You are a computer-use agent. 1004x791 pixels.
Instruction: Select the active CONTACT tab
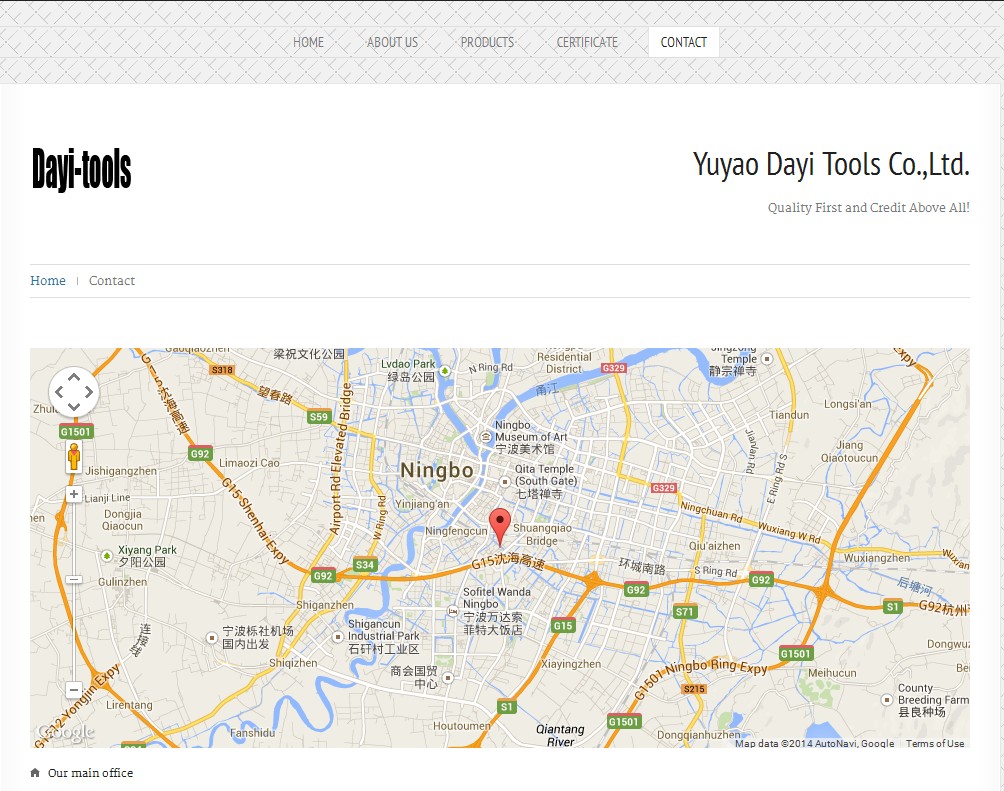684,42
